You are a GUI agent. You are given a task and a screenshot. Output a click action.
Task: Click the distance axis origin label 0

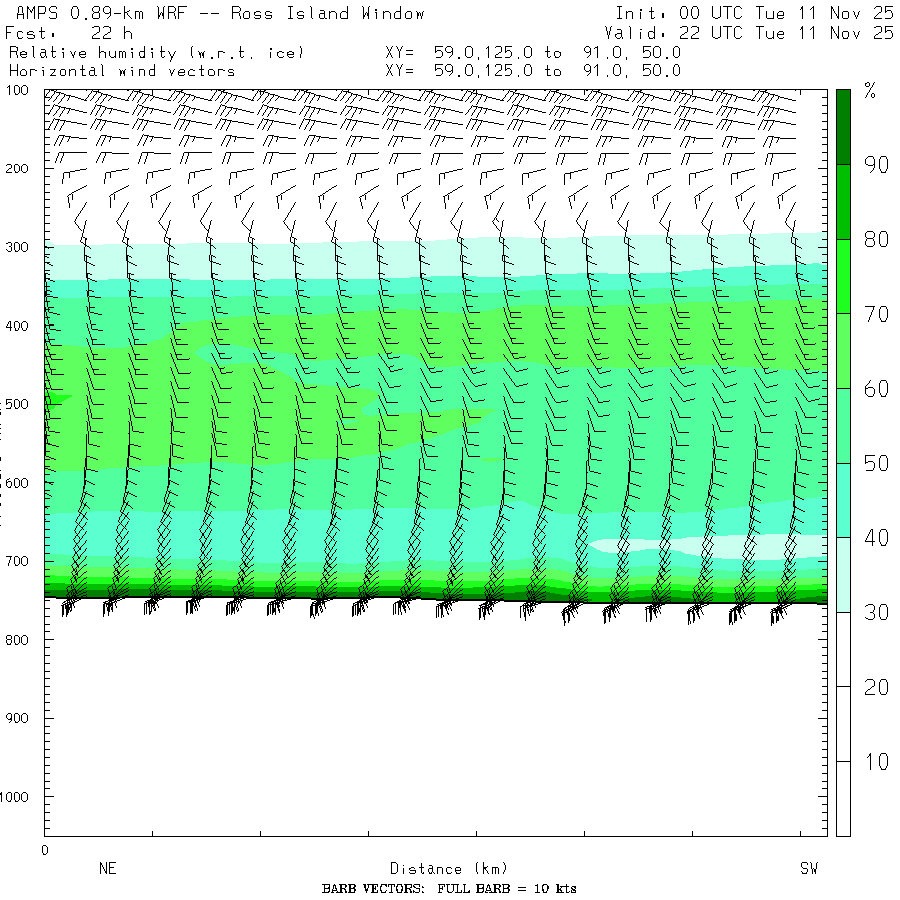pos(45,850)
